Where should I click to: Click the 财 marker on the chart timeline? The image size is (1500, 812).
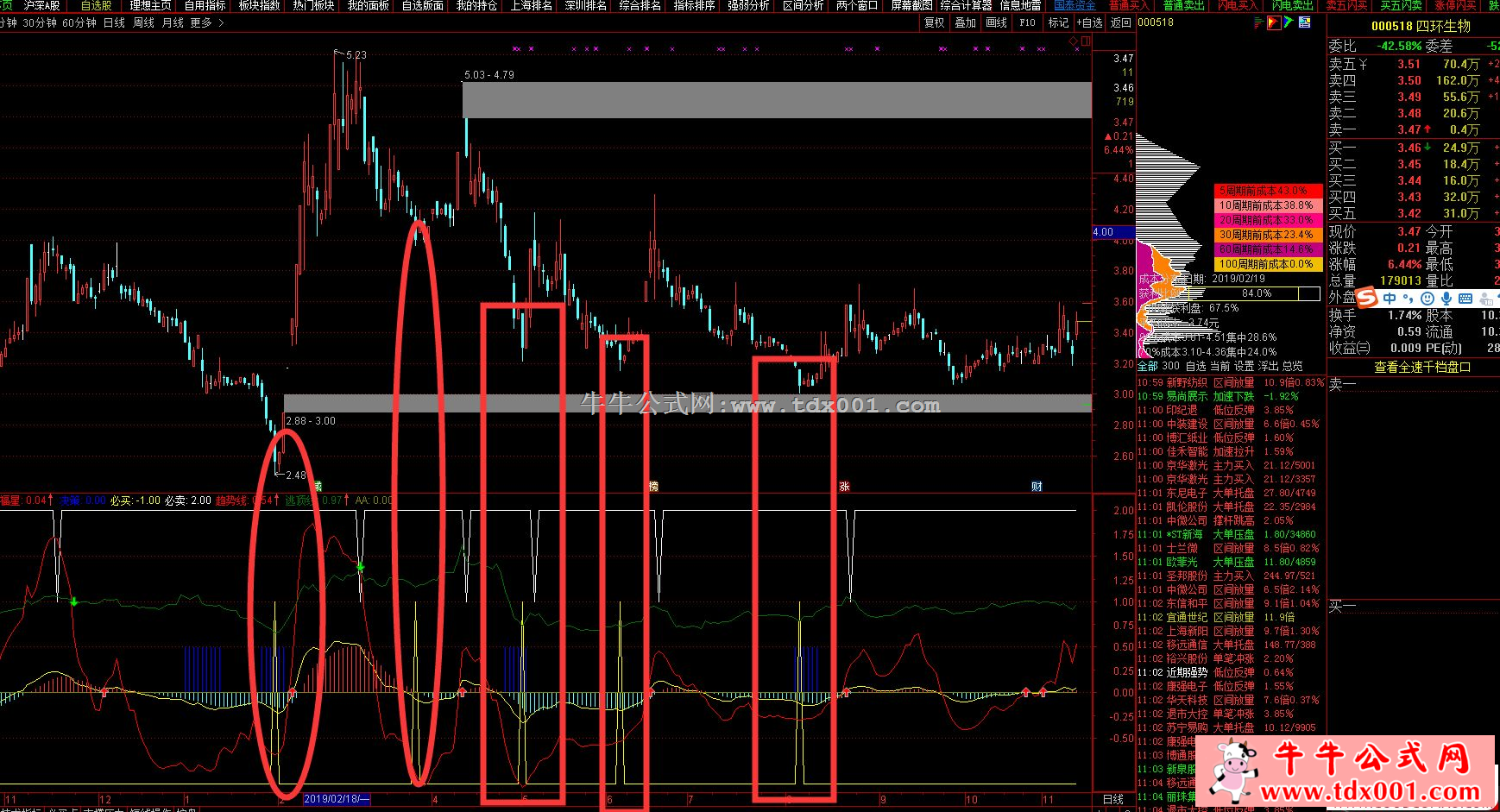click(1037, 487)
